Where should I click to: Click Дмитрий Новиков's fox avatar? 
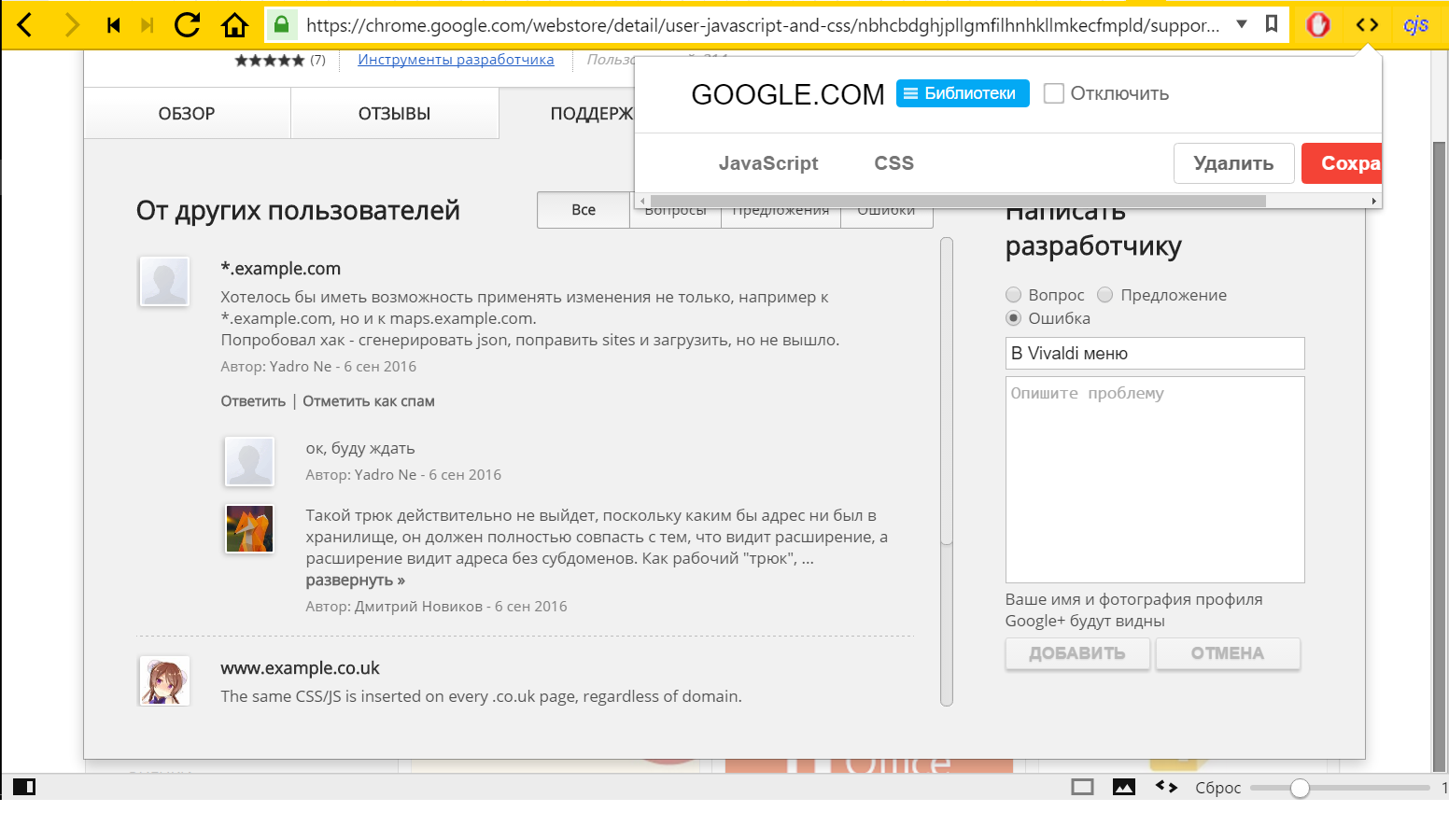pos(249,528)
